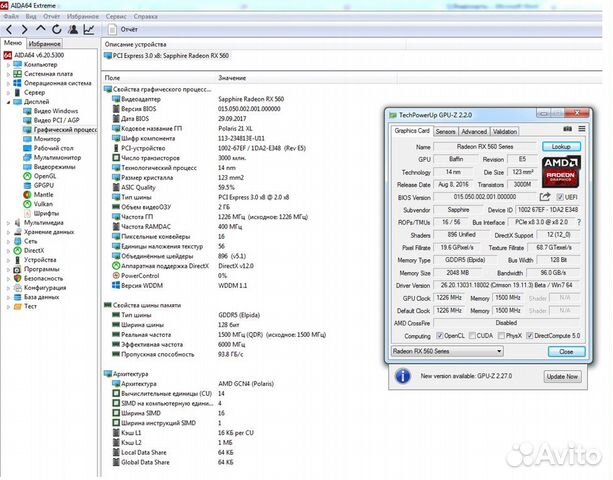613x480 pixels.
Task: Open the Vulkan tree item
Action: click(x=38, y=204)
